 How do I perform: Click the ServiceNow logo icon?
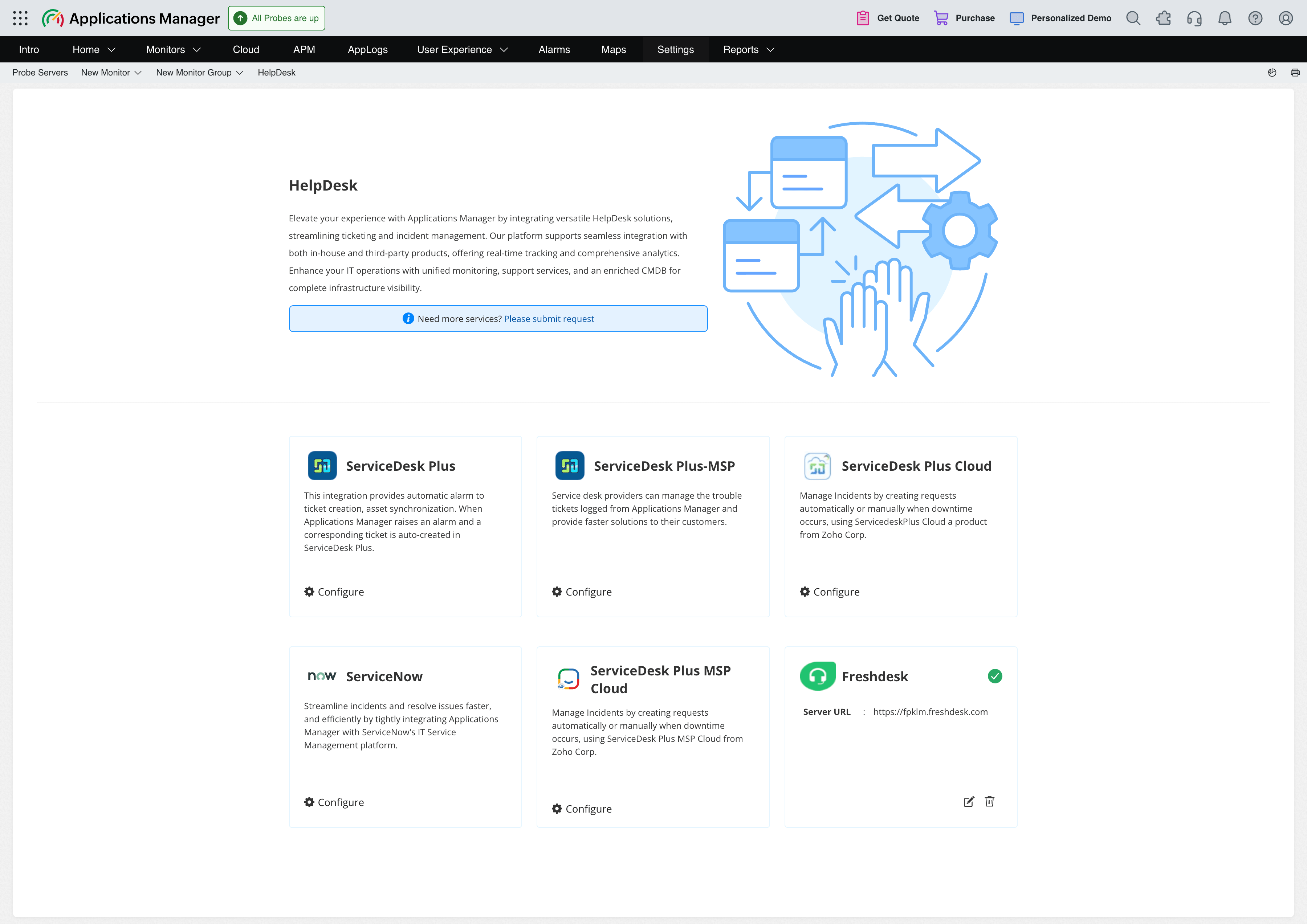point(322,676)
